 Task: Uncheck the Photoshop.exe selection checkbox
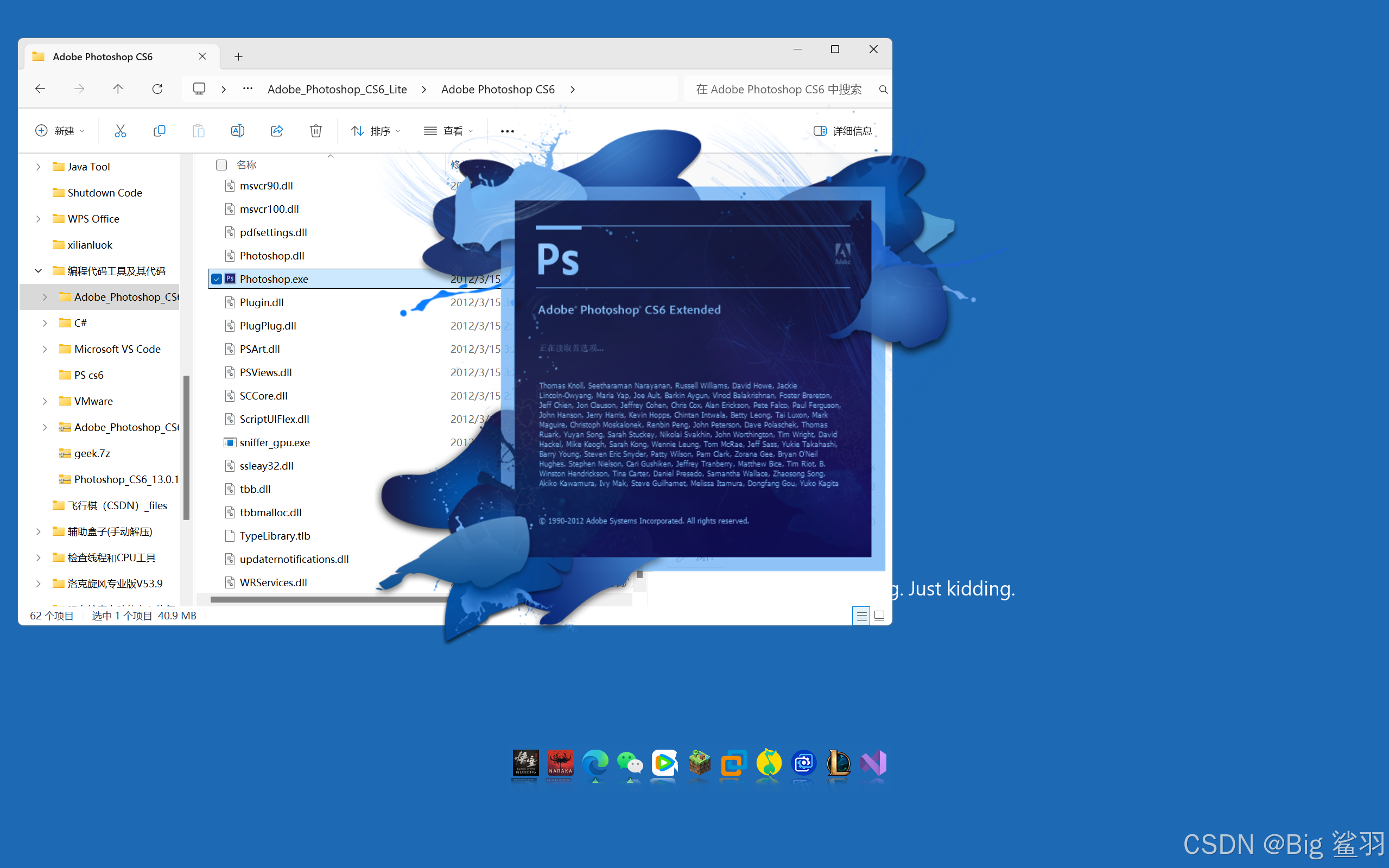click(x=217, y=279)
